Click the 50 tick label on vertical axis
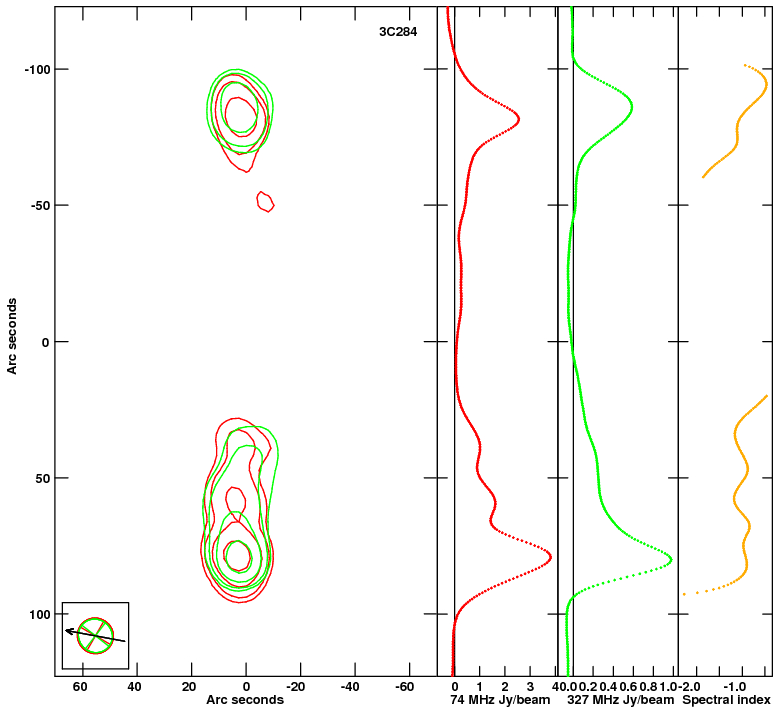The image size is (779, 710). pyautogui.click(x=44, y=478)
